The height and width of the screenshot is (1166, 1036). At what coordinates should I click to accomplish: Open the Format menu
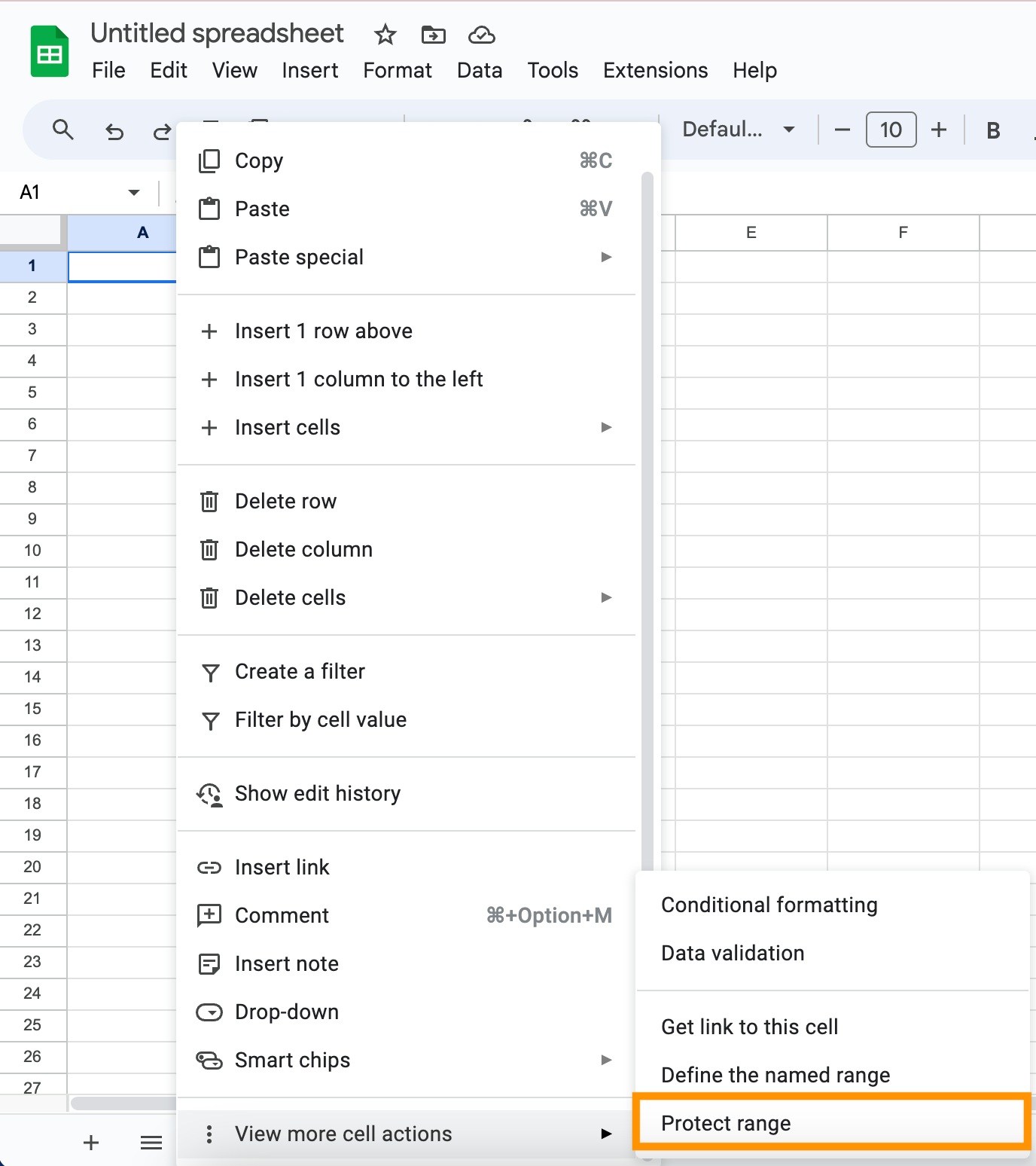click(398, 70)
